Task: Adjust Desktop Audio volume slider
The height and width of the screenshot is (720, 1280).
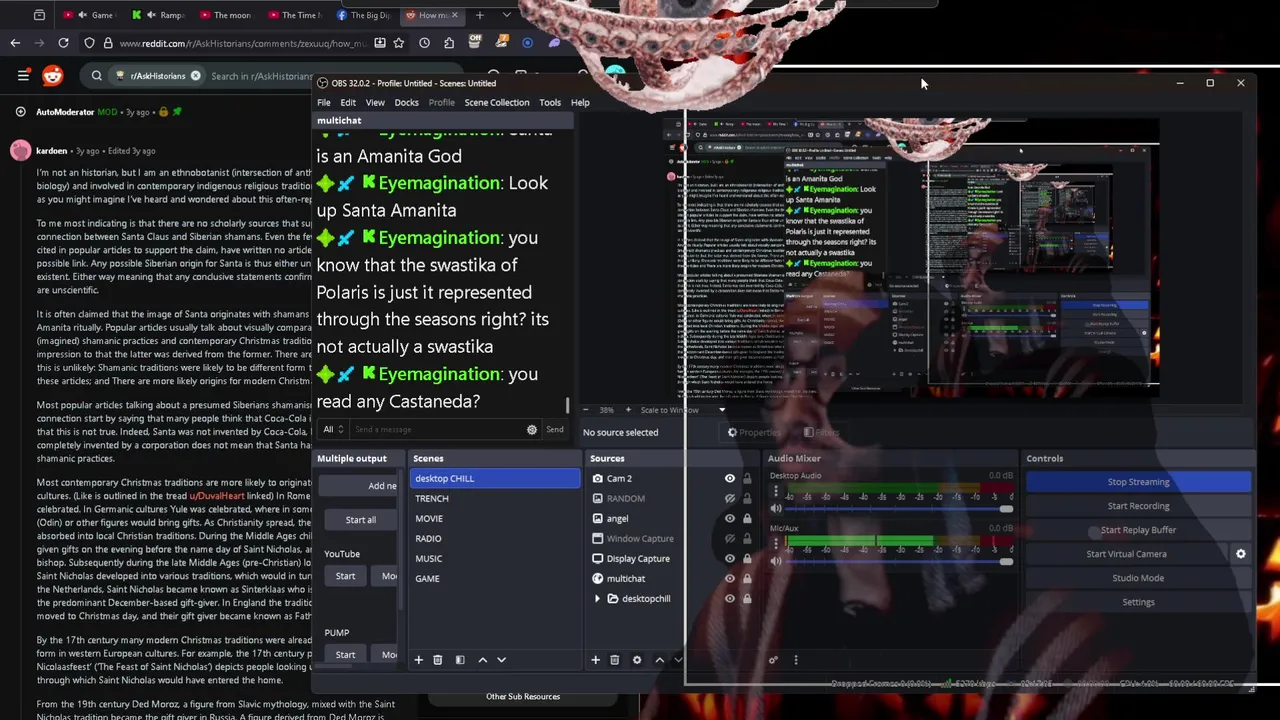Action: pos(897,509)
